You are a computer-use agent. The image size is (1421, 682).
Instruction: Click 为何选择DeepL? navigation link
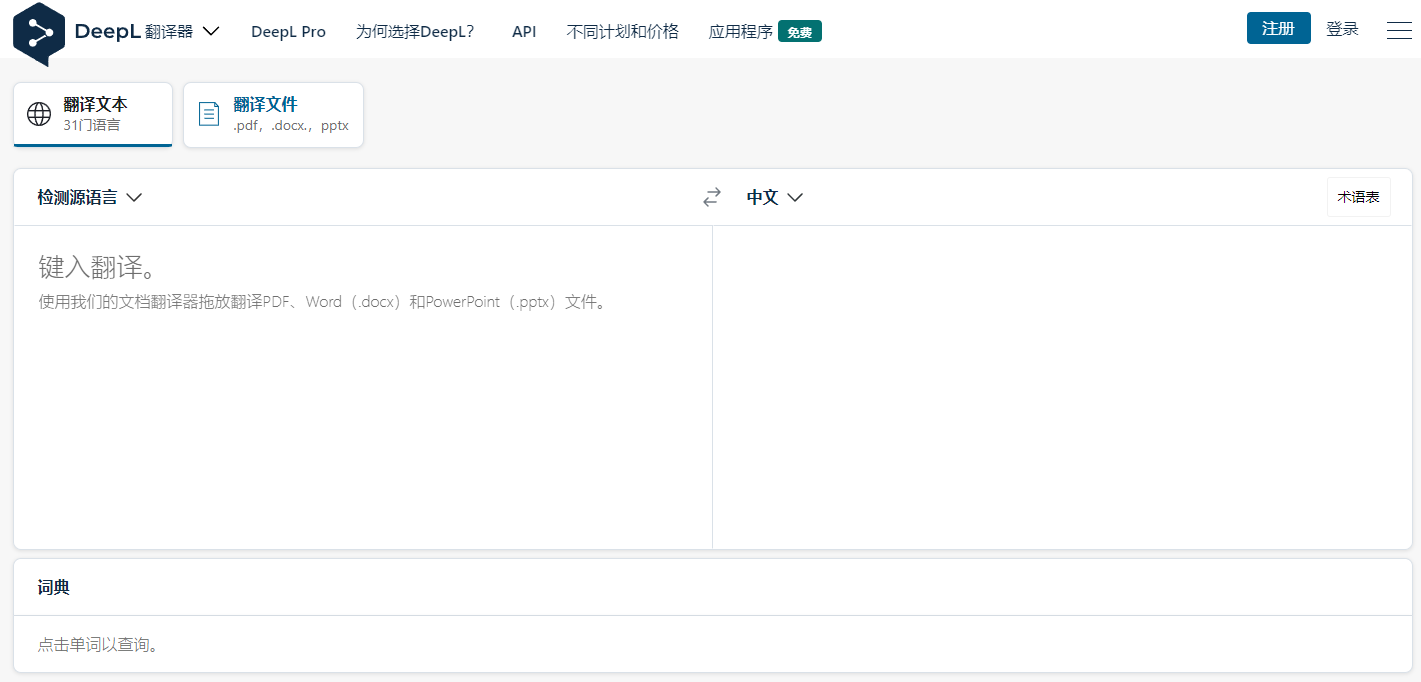click(x=415, y=31)
